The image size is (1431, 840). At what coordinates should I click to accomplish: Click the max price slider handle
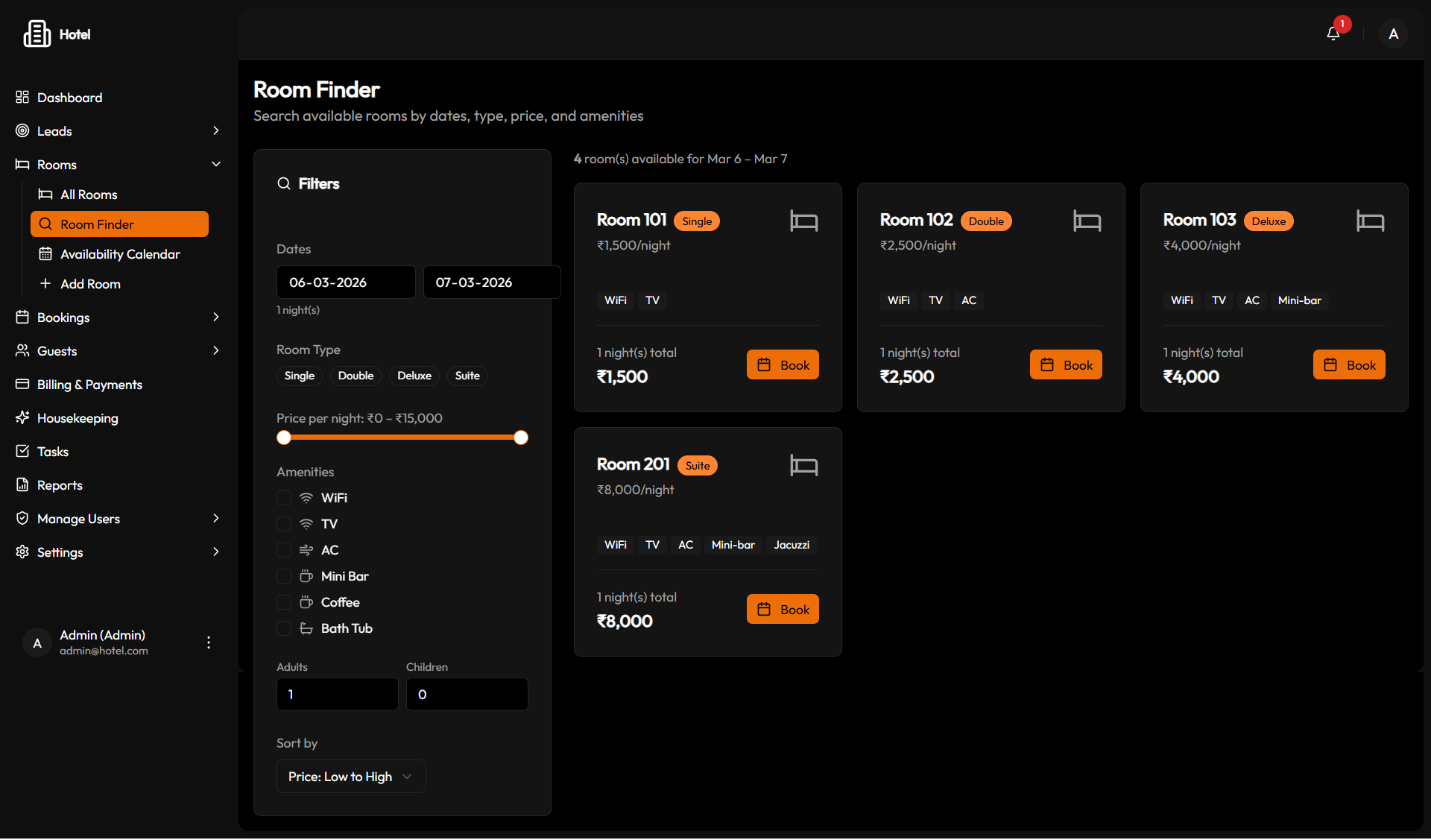(521, 438)
